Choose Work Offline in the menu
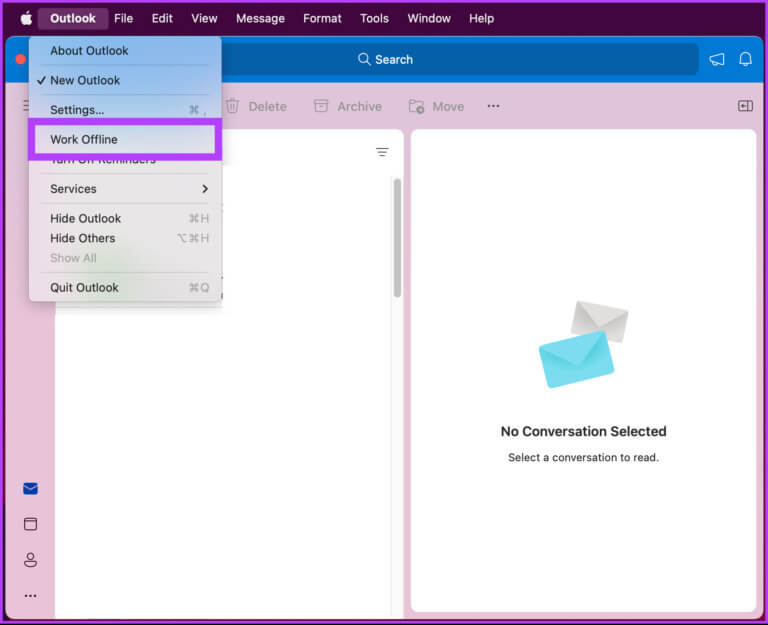The image size is (768, 625). [125, 140]
